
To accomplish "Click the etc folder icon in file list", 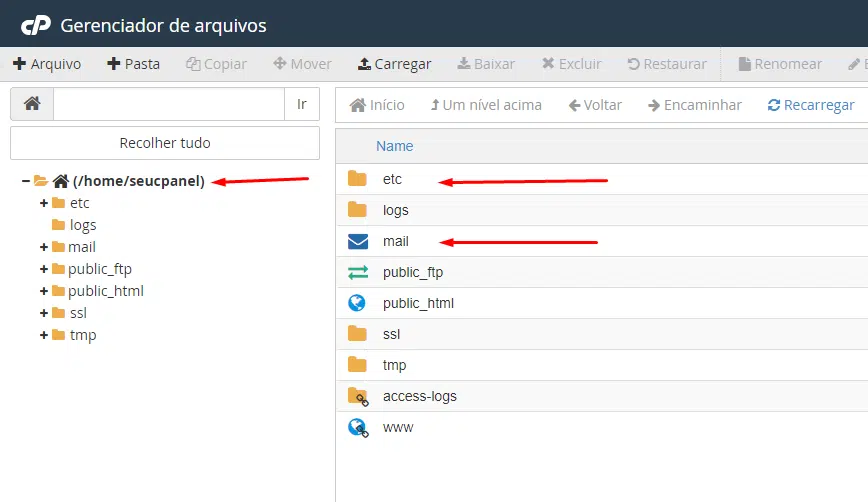I will tap(358, 179).
